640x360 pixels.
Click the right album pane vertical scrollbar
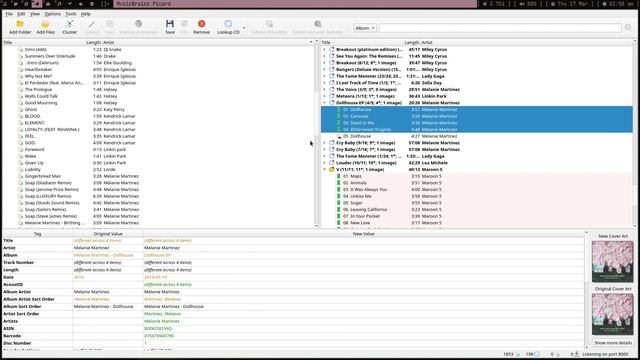[635, 133]
